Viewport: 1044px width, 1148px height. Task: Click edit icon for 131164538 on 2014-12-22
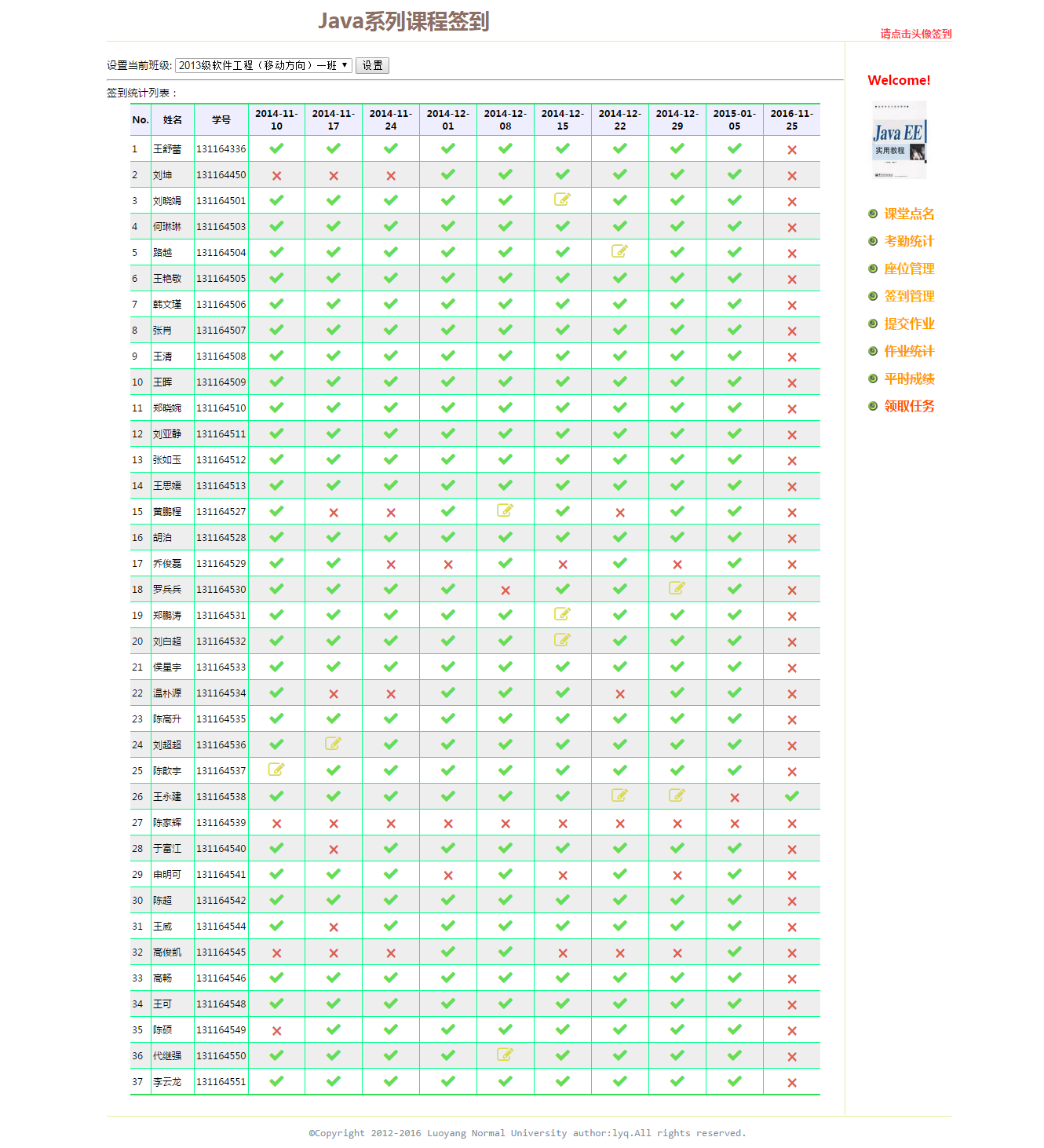pos(619,795)
